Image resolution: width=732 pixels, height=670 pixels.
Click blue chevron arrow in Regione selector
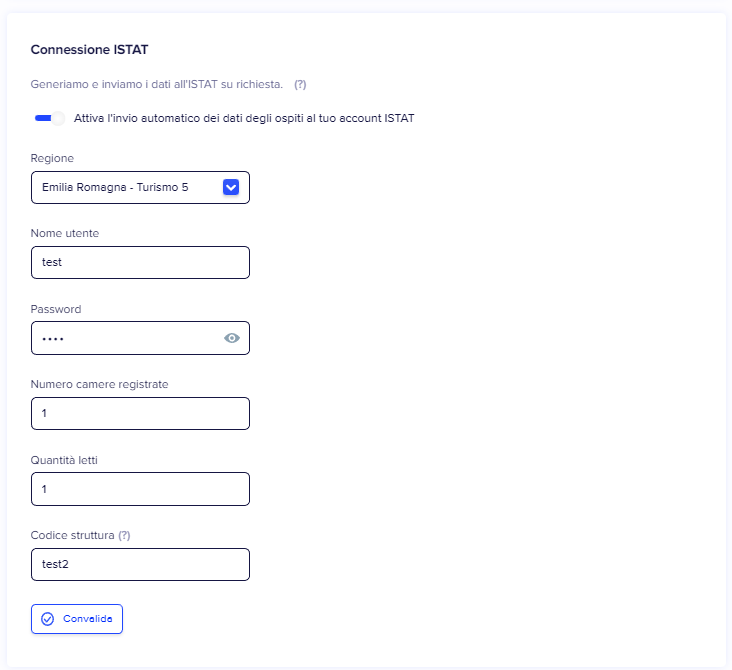(x=231, y=187)
